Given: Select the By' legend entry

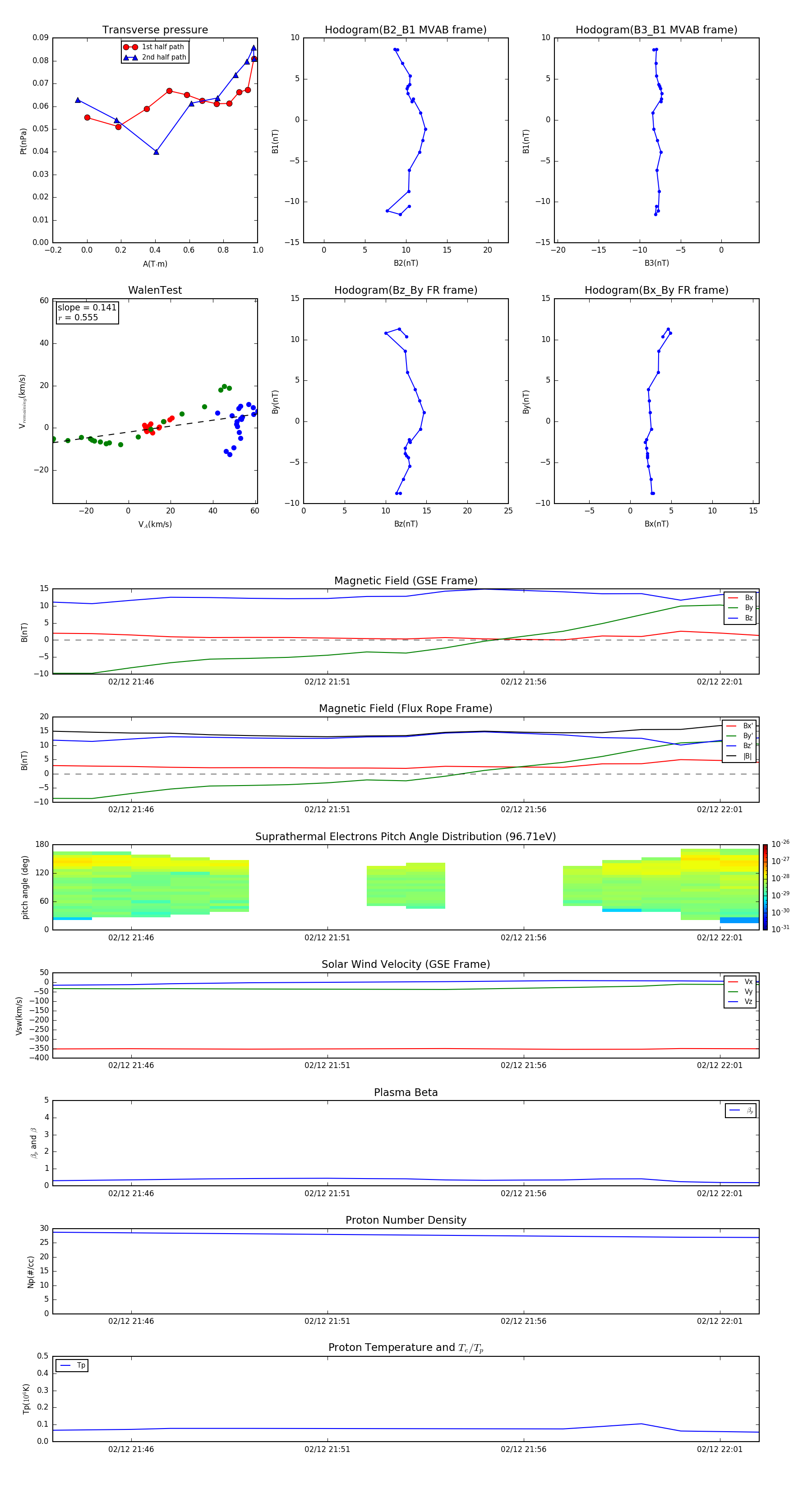Looking at the screenshot, I should pyautogui.click(x=740, y=736).
